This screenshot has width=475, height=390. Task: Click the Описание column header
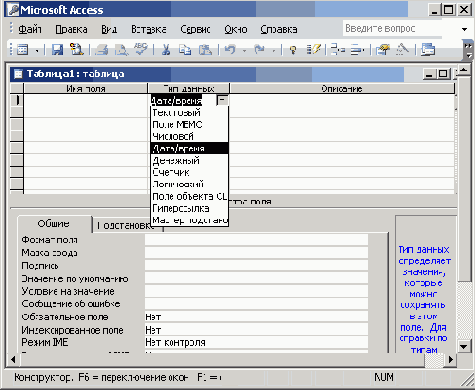point(342,89)
